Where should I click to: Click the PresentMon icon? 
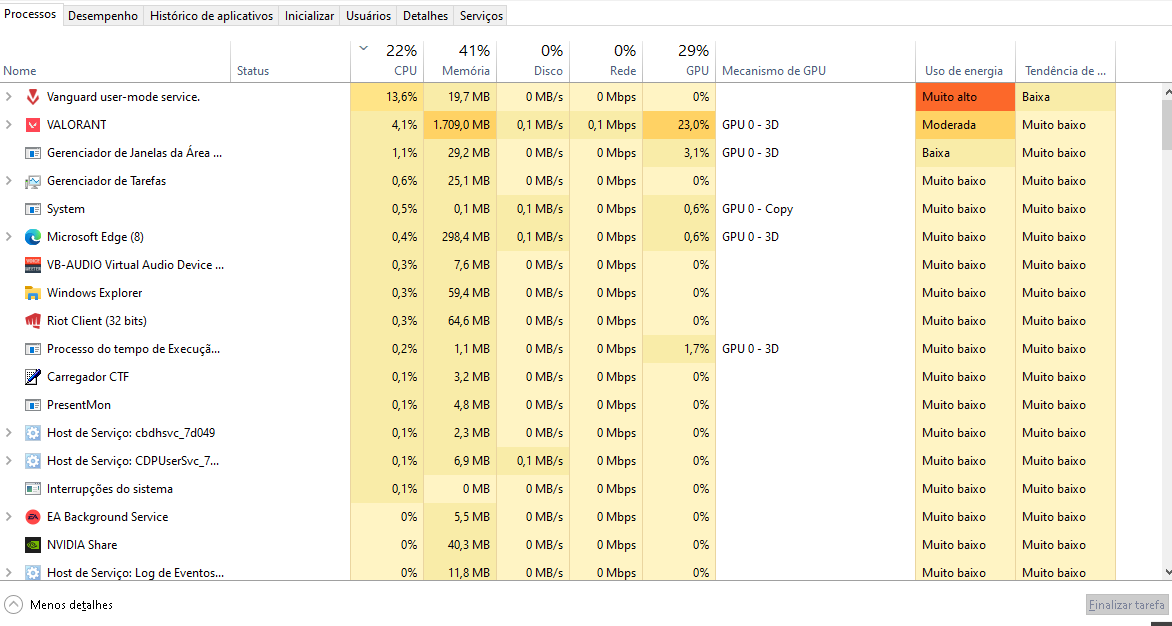pos(33,405)
